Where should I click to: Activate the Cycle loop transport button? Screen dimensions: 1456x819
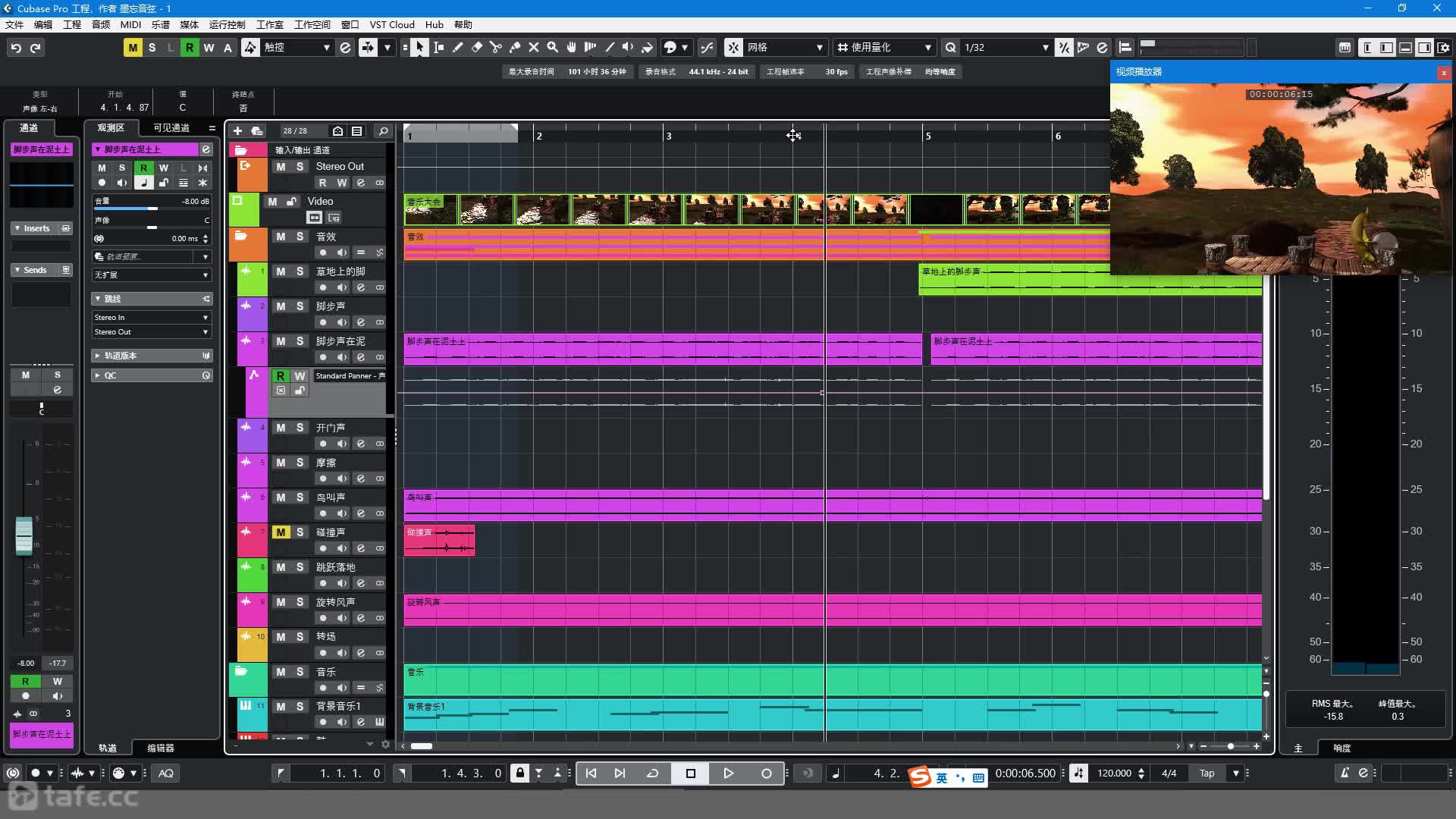tap(652, 773)
